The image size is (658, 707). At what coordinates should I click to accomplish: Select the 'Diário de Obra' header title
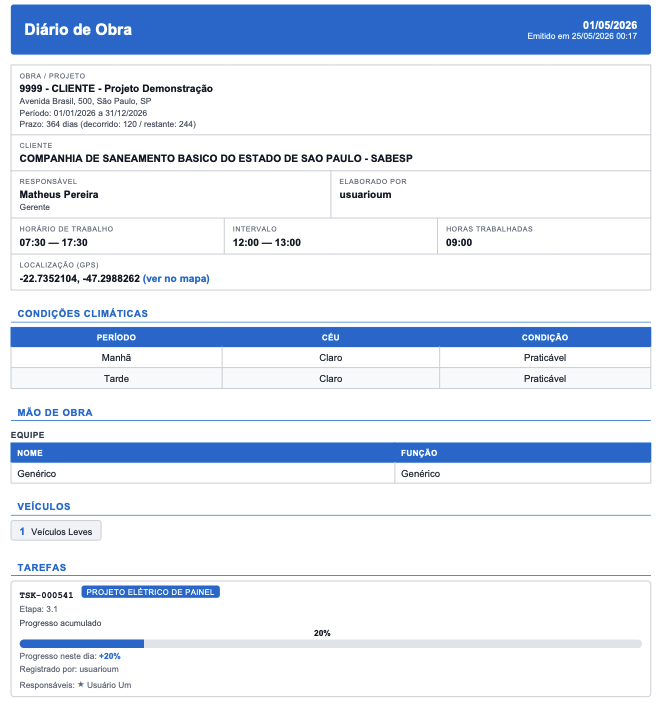pos(78,30)
